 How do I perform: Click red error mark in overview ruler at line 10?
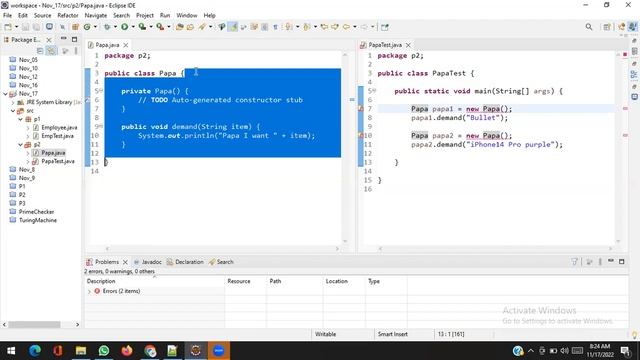(x=625, y=135)
